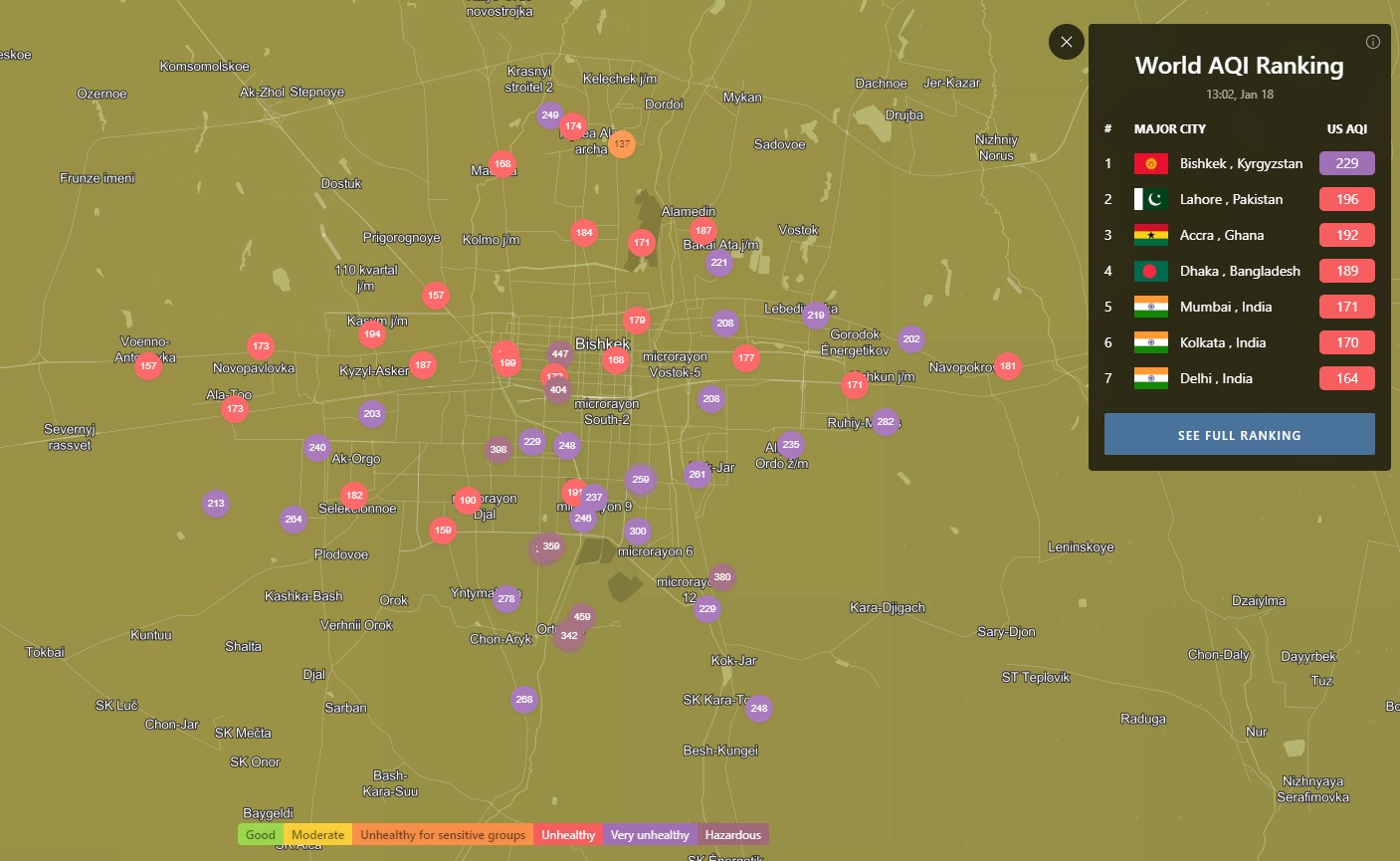Select Unhealthy for sensitive groups legend
This screenshot has width=1400, height=861.
pos(443,835)
